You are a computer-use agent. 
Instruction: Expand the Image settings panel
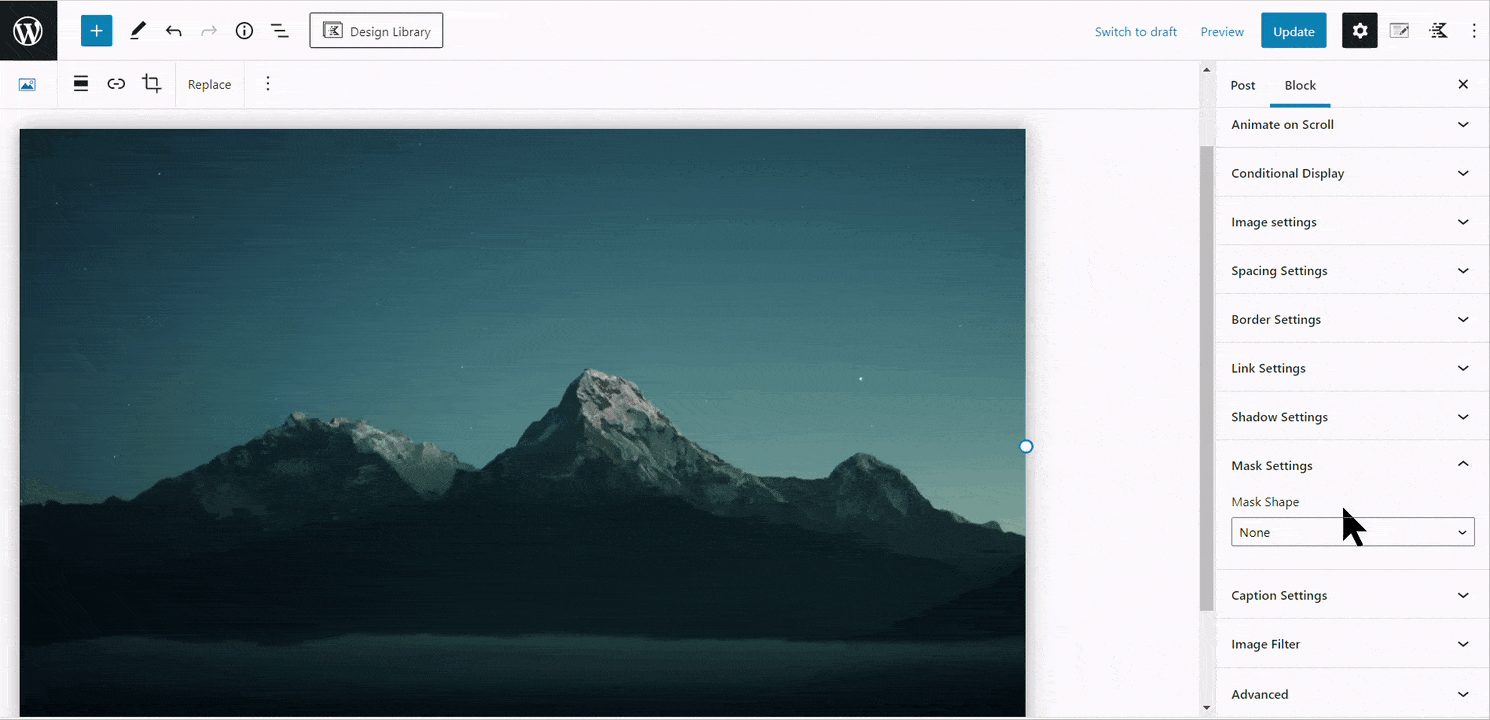point(1352,222)
